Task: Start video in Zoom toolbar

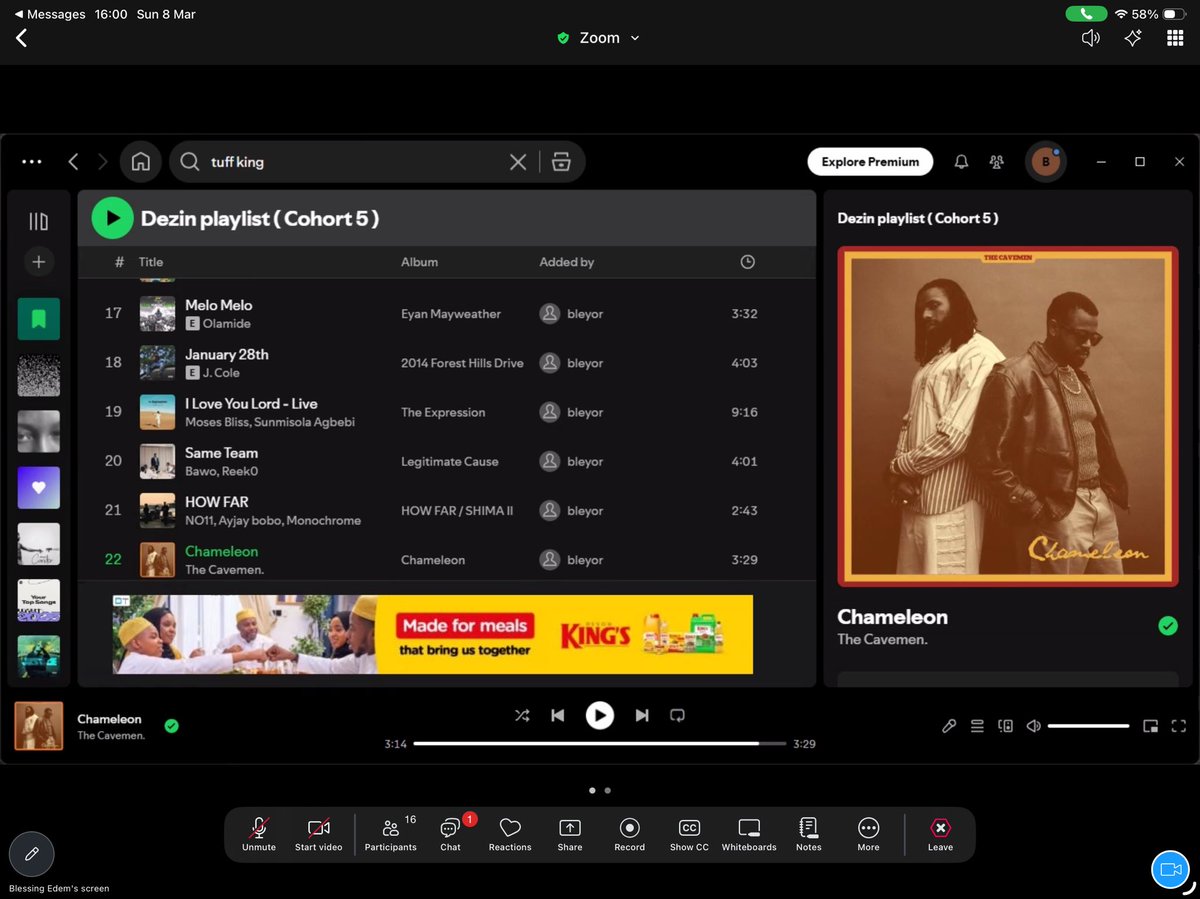Action: (x=319, y=834)
